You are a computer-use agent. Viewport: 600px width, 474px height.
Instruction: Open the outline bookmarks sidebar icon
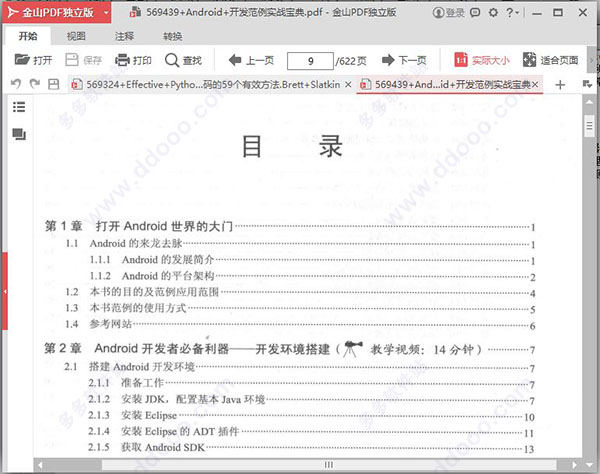click(x=19, y=107)
